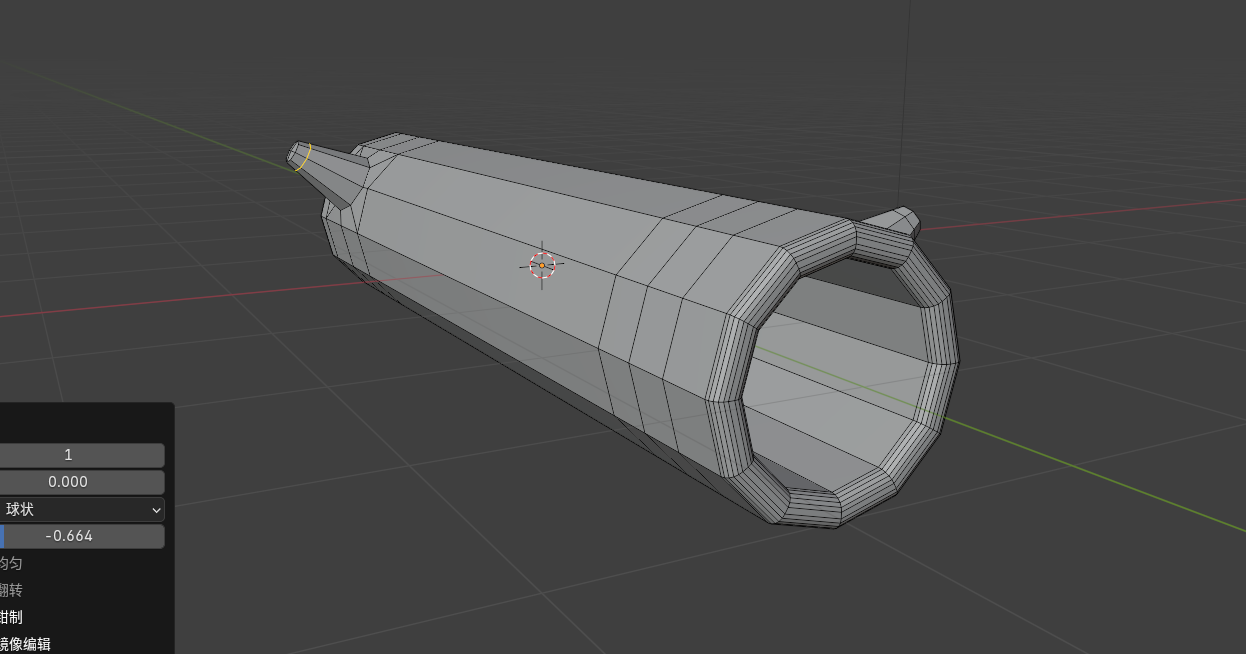
Task: Toggle the 均匀 option
Action: click(x=12, y=563)
